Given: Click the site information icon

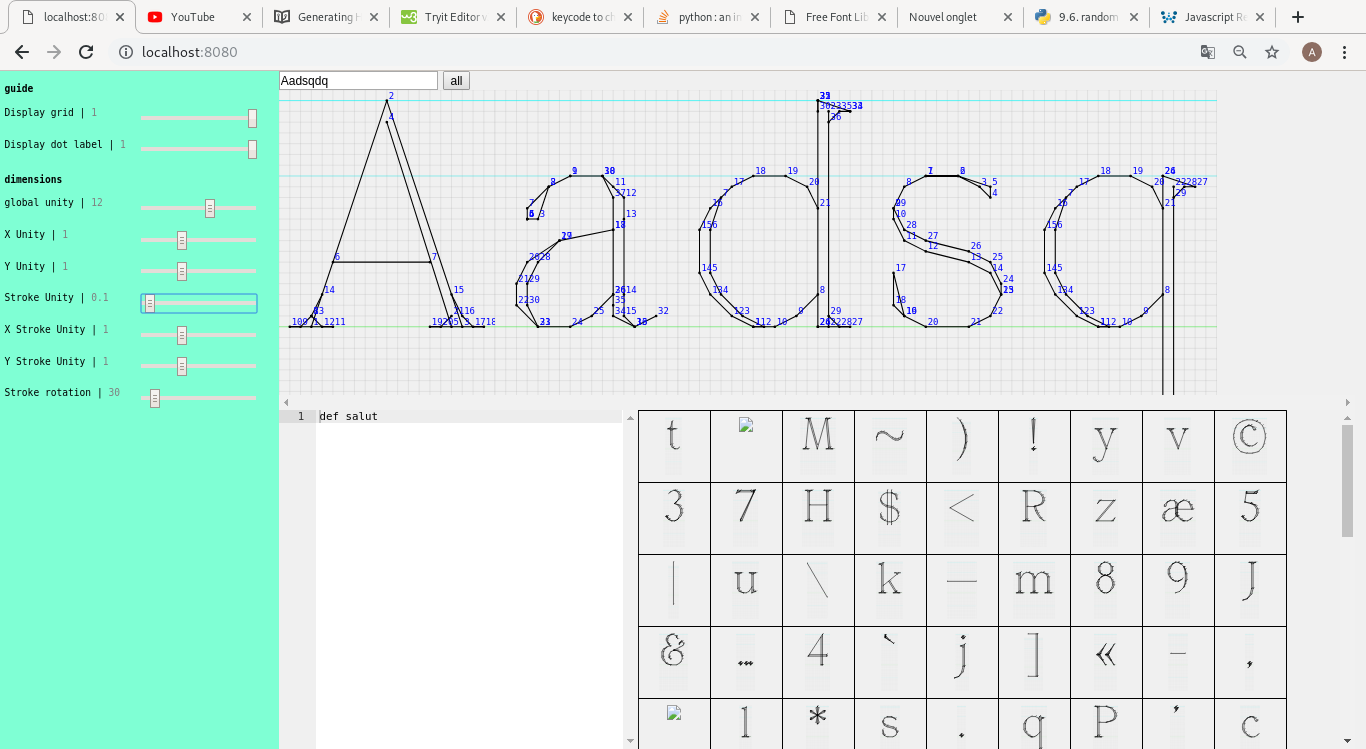Looking at the screenshot, I should pyautogui.click(x=126, y=52).
